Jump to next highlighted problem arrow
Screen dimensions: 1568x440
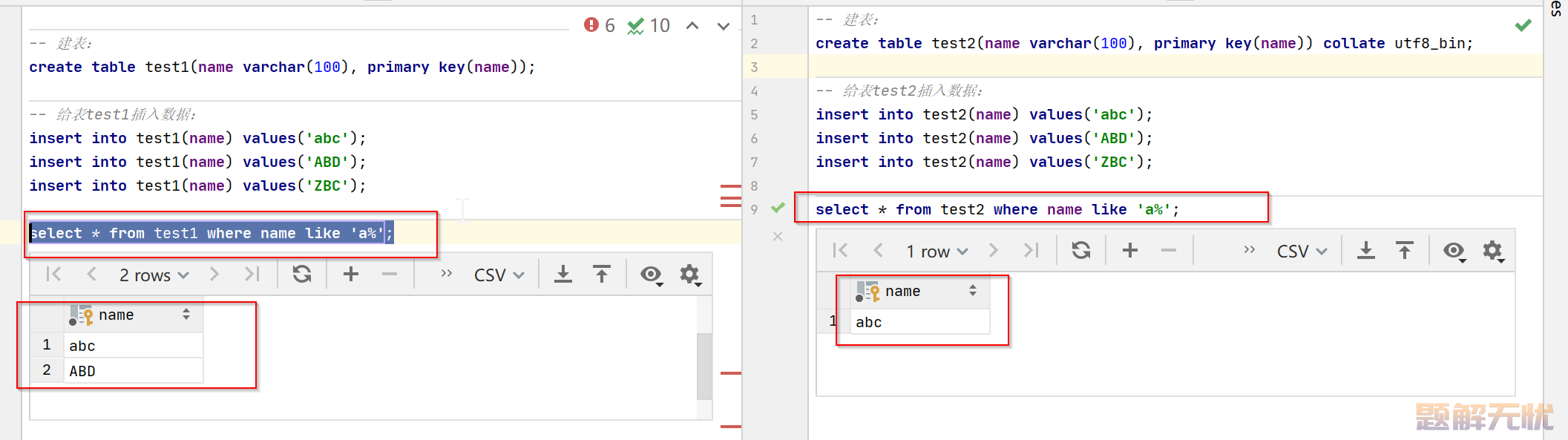[724, 26]
